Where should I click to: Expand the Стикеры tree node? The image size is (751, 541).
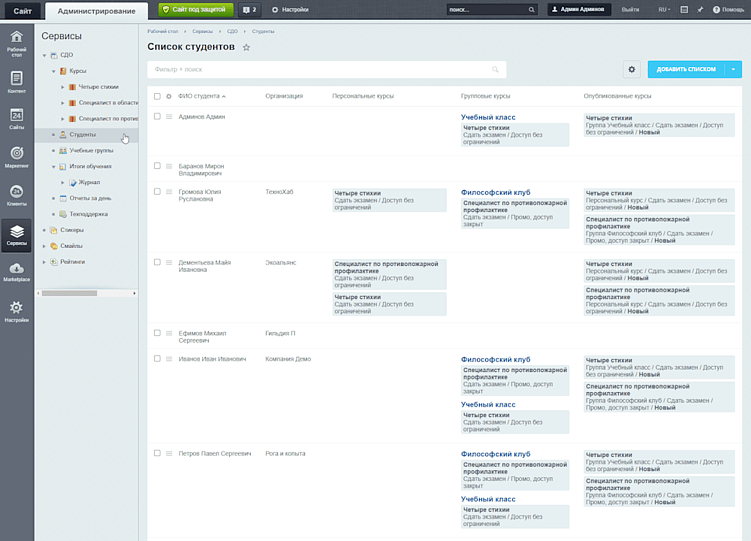(44, 230)
